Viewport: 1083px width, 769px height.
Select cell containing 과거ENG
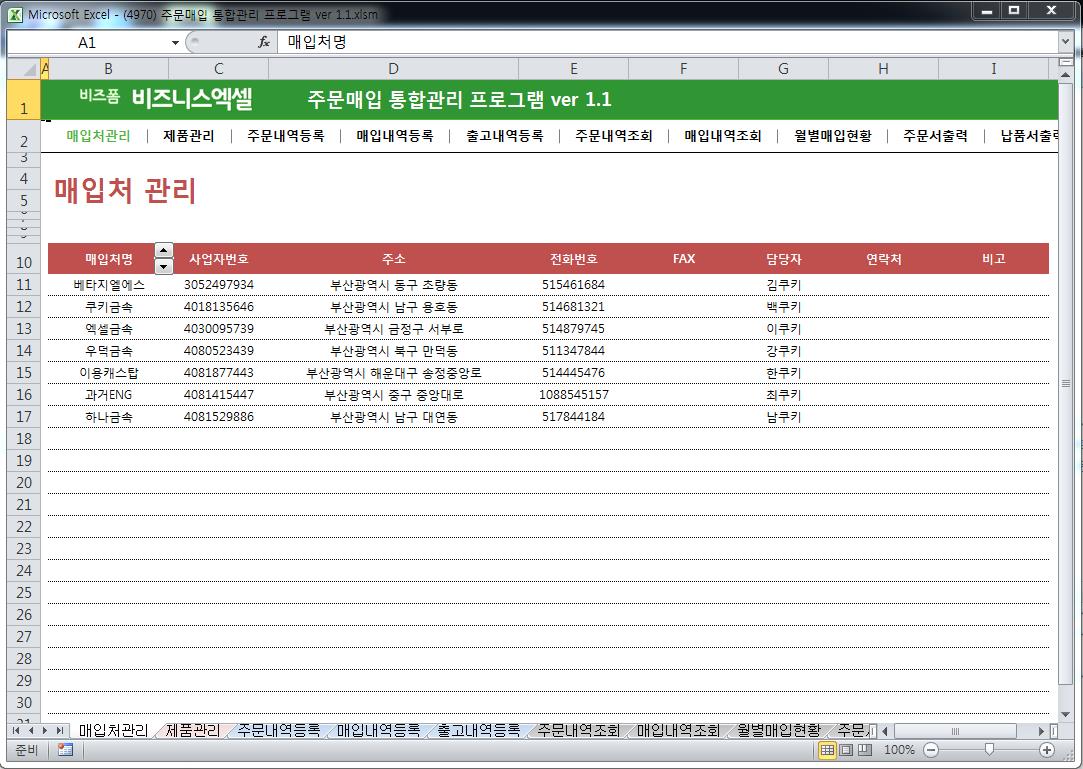108,395
